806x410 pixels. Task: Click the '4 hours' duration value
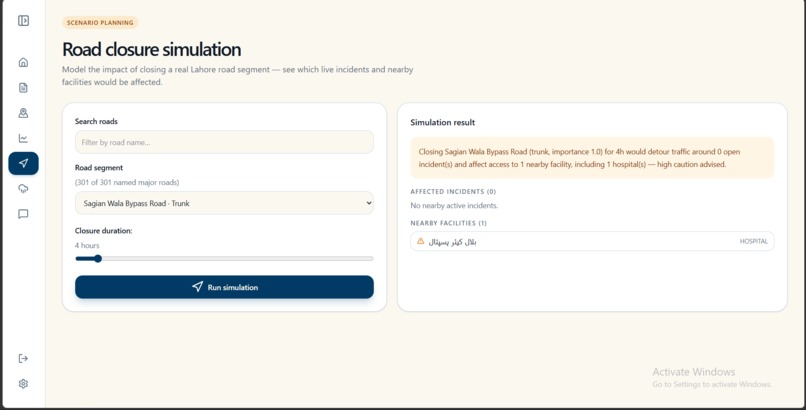pos(87,246)
